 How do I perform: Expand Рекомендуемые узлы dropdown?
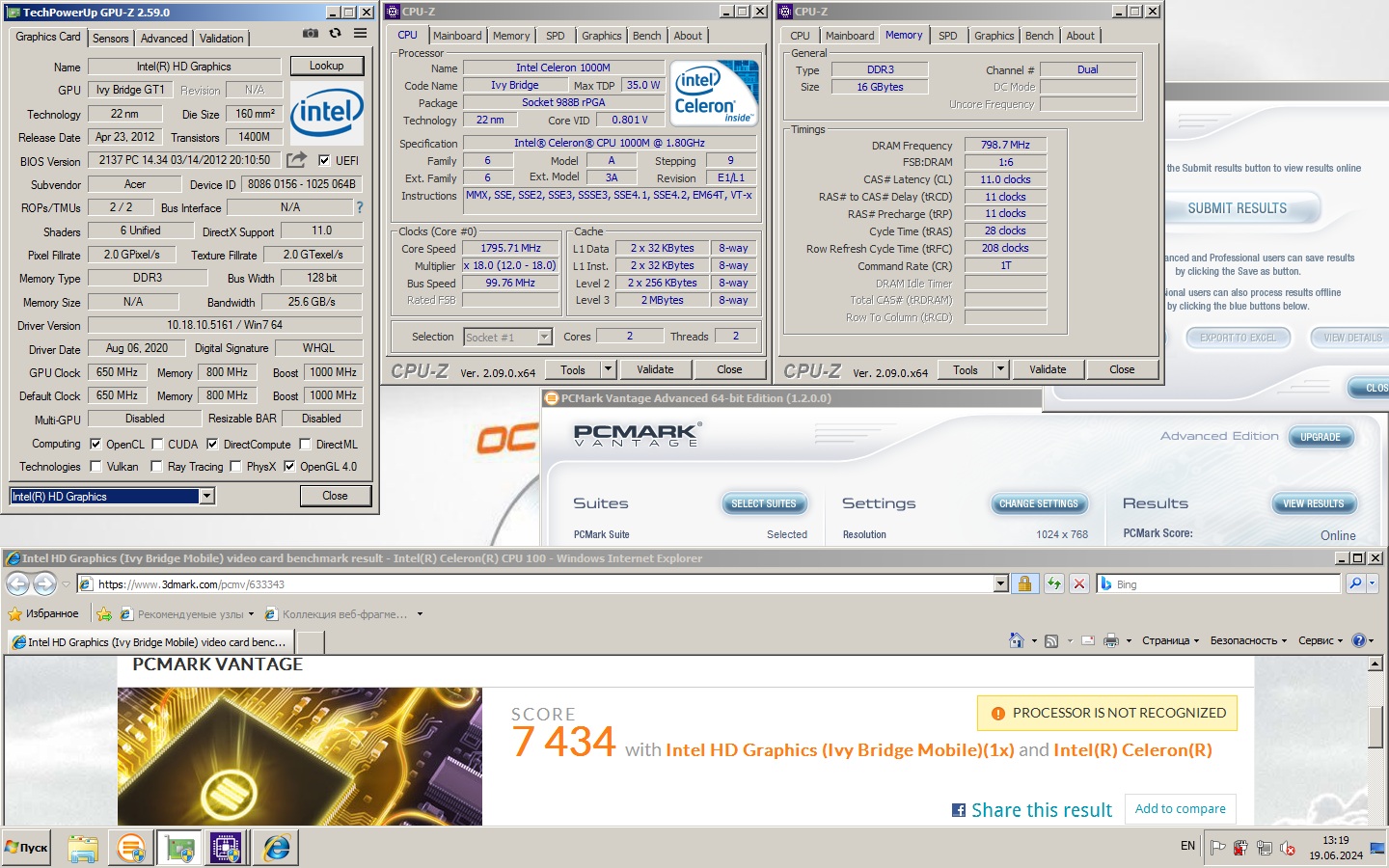click(x=251, y=613)
